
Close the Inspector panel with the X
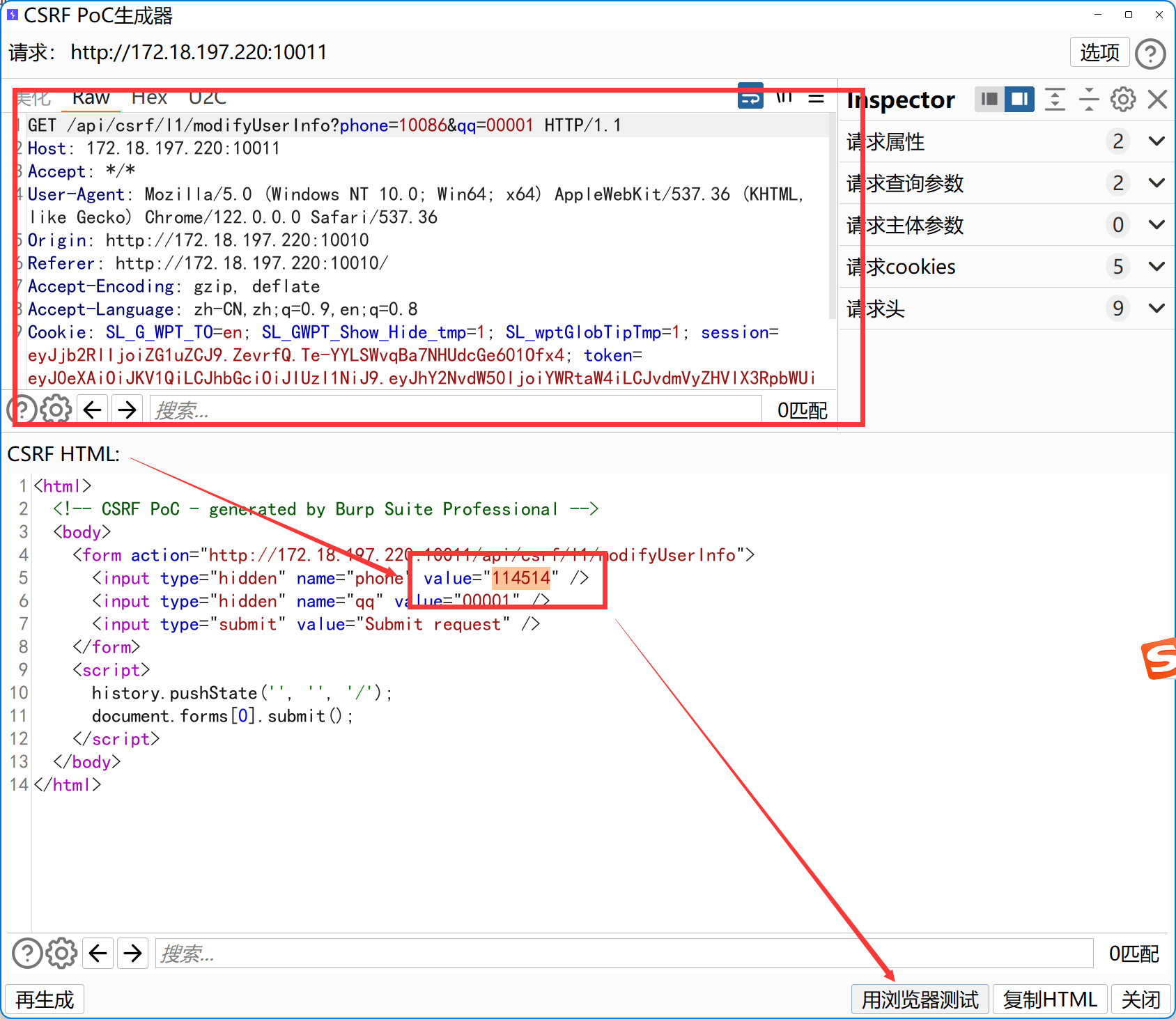[1157, 100]
